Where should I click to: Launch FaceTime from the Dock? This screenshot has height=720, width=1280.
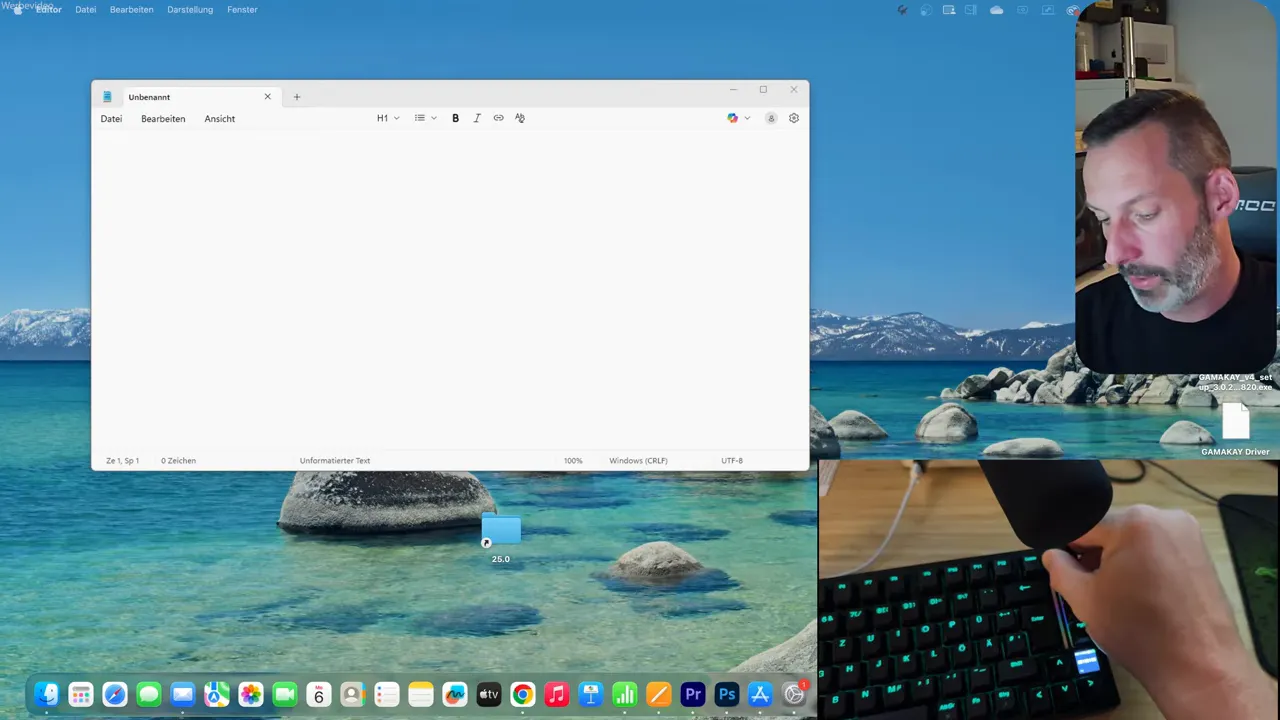point(285,694)
